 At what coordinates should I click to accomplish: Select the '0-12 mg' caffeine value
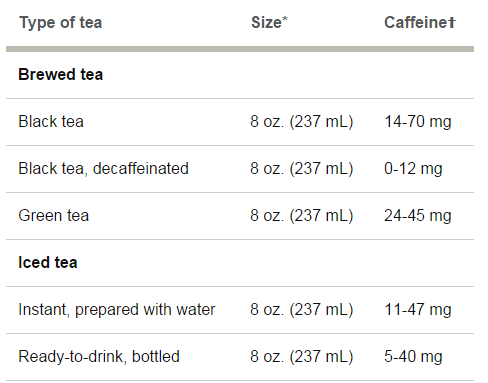click(x=413, y=168)
